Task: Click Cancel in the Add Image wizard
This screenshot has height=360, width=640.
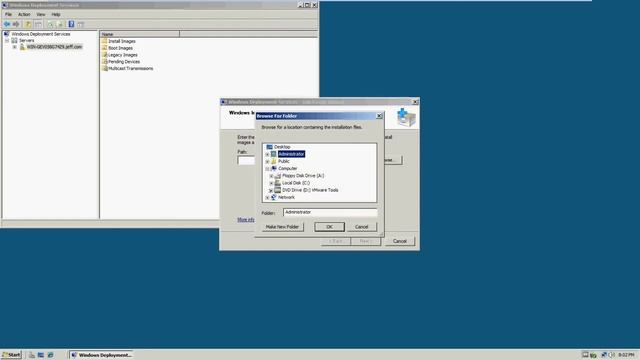Action: pyautogui.click(x=400, y=241)
